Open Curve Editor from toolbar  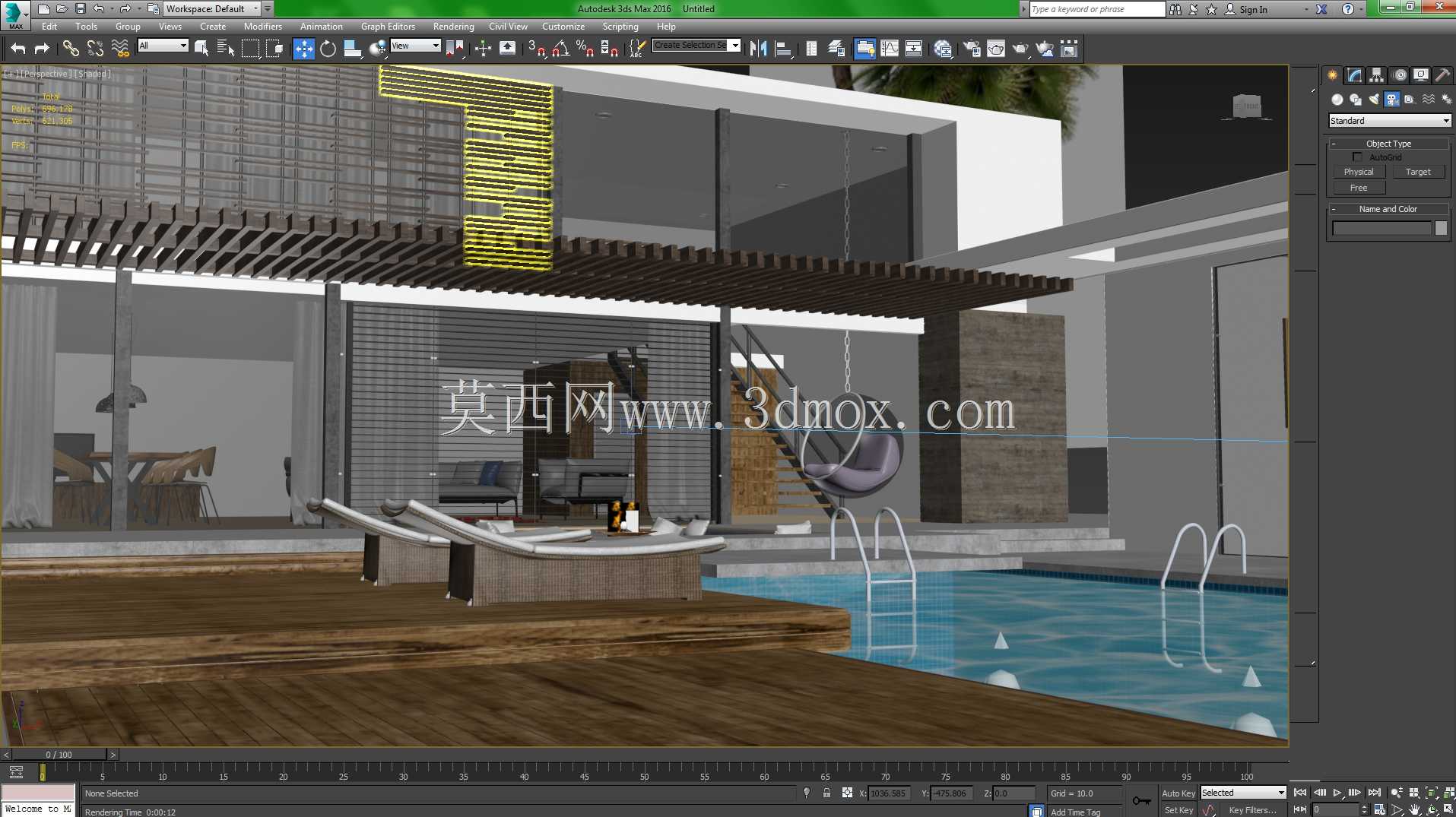890,49
